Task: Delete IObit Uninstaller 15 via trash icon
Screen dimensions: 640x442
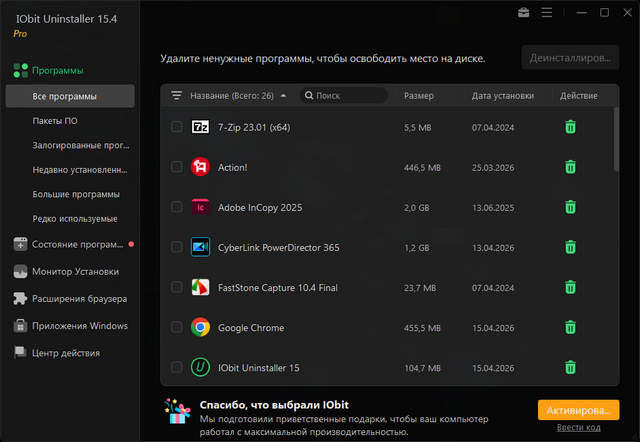Action: click(x=571, y=367)
